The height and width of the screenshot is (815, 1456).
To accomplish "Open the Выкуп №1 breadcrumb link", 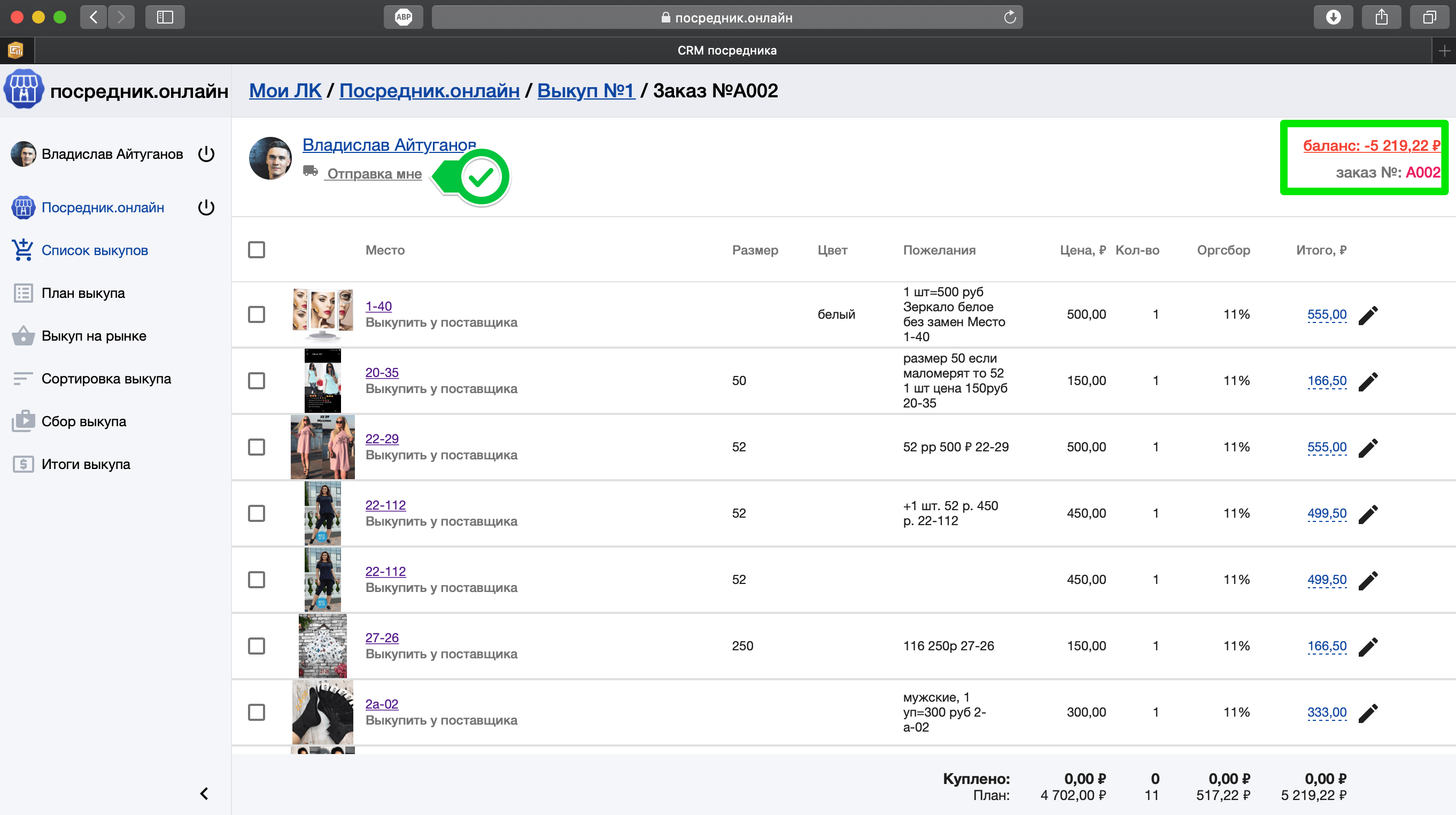I will point(586,90).
